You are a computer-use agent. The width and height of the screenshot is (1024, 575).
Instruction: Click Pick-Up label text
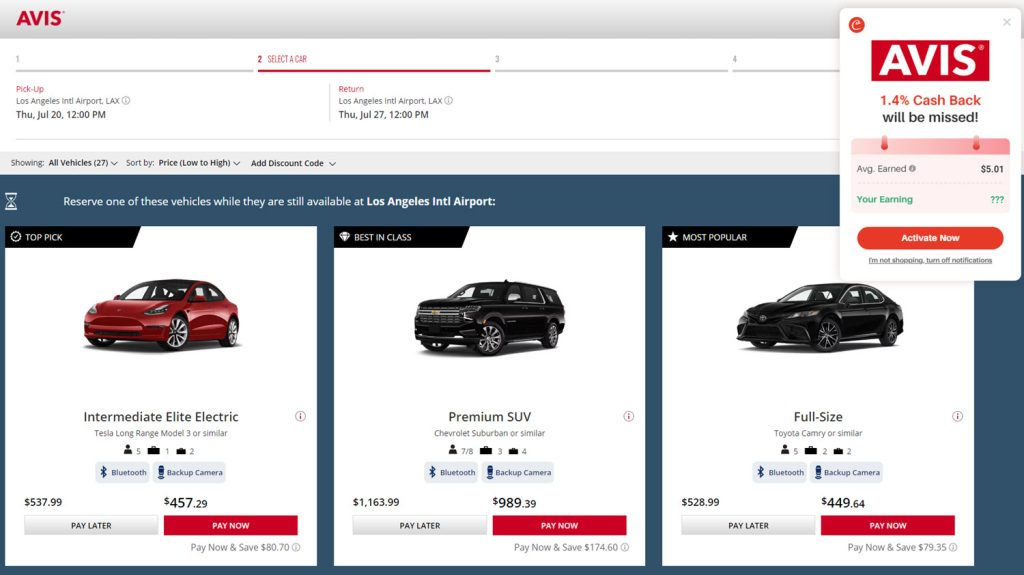pyautogui.click(x=30, y=89)
